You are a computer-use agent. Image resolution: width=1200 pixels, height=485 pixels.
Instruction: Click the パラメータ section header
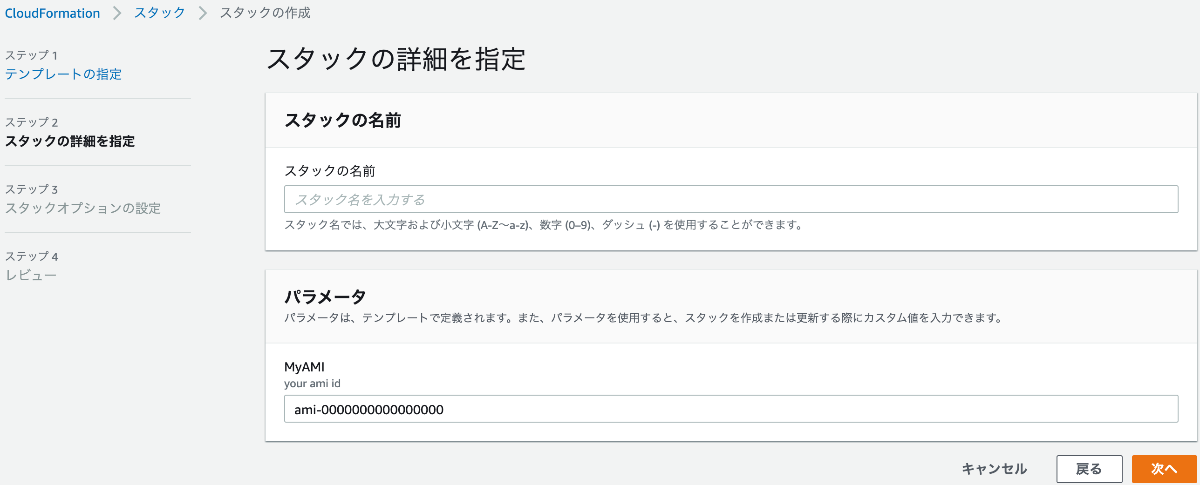(325, 296)
